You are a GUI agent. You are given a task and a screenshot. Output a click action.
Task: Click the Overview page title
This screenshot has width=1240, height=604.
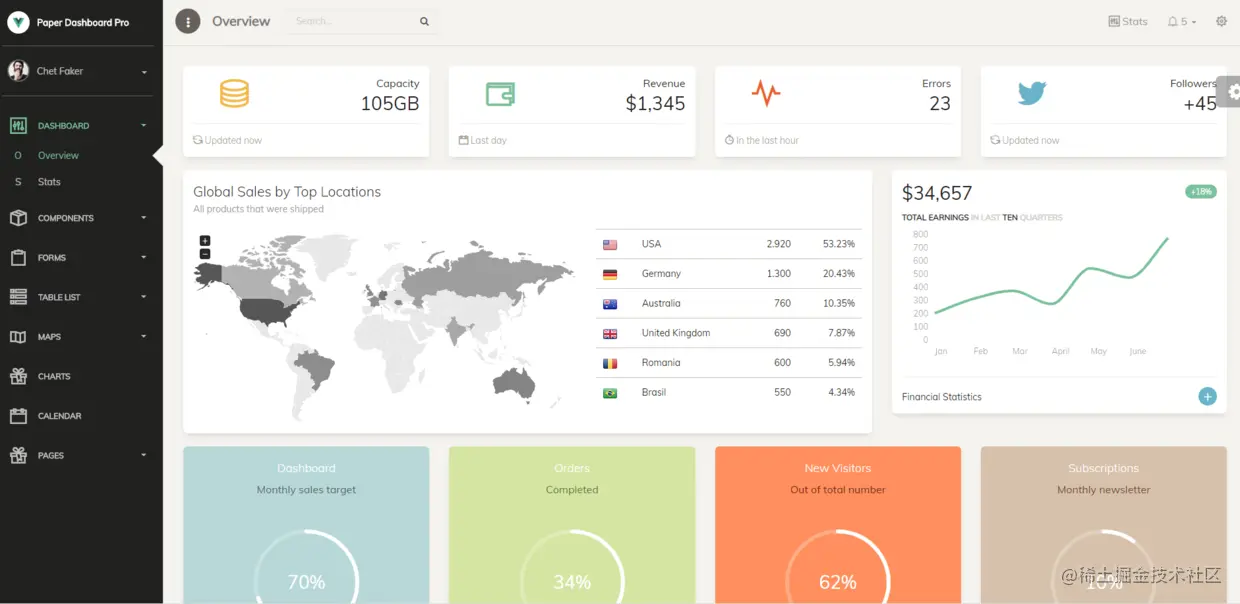241,21
